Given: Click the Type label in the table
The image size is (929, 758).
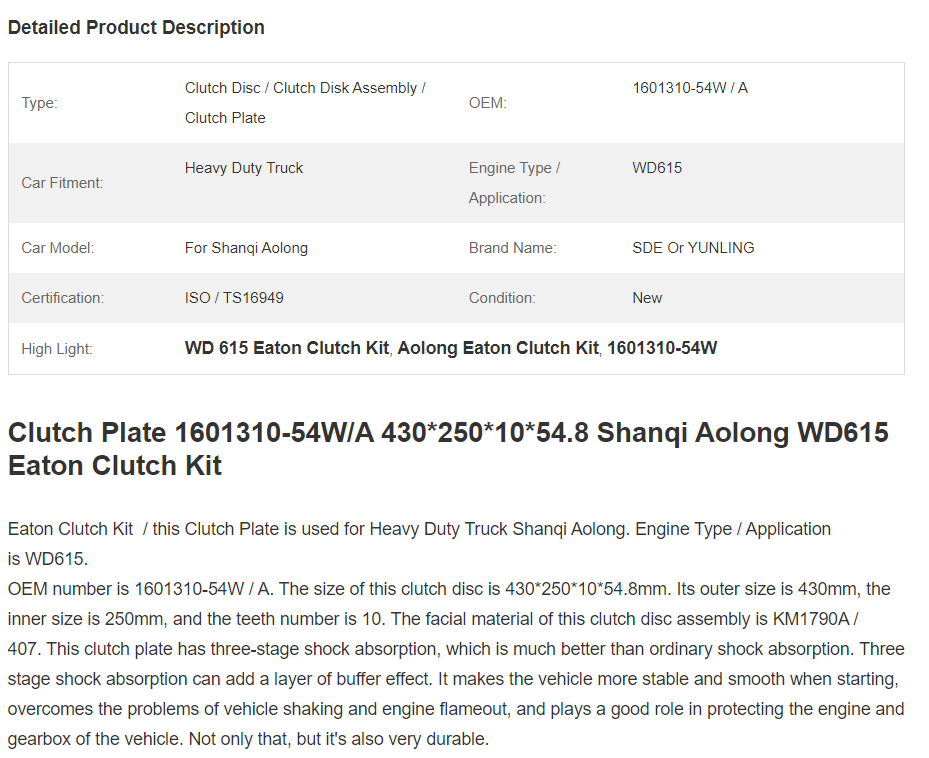Looking at the screenshot, I should click(x=39, y=103).
